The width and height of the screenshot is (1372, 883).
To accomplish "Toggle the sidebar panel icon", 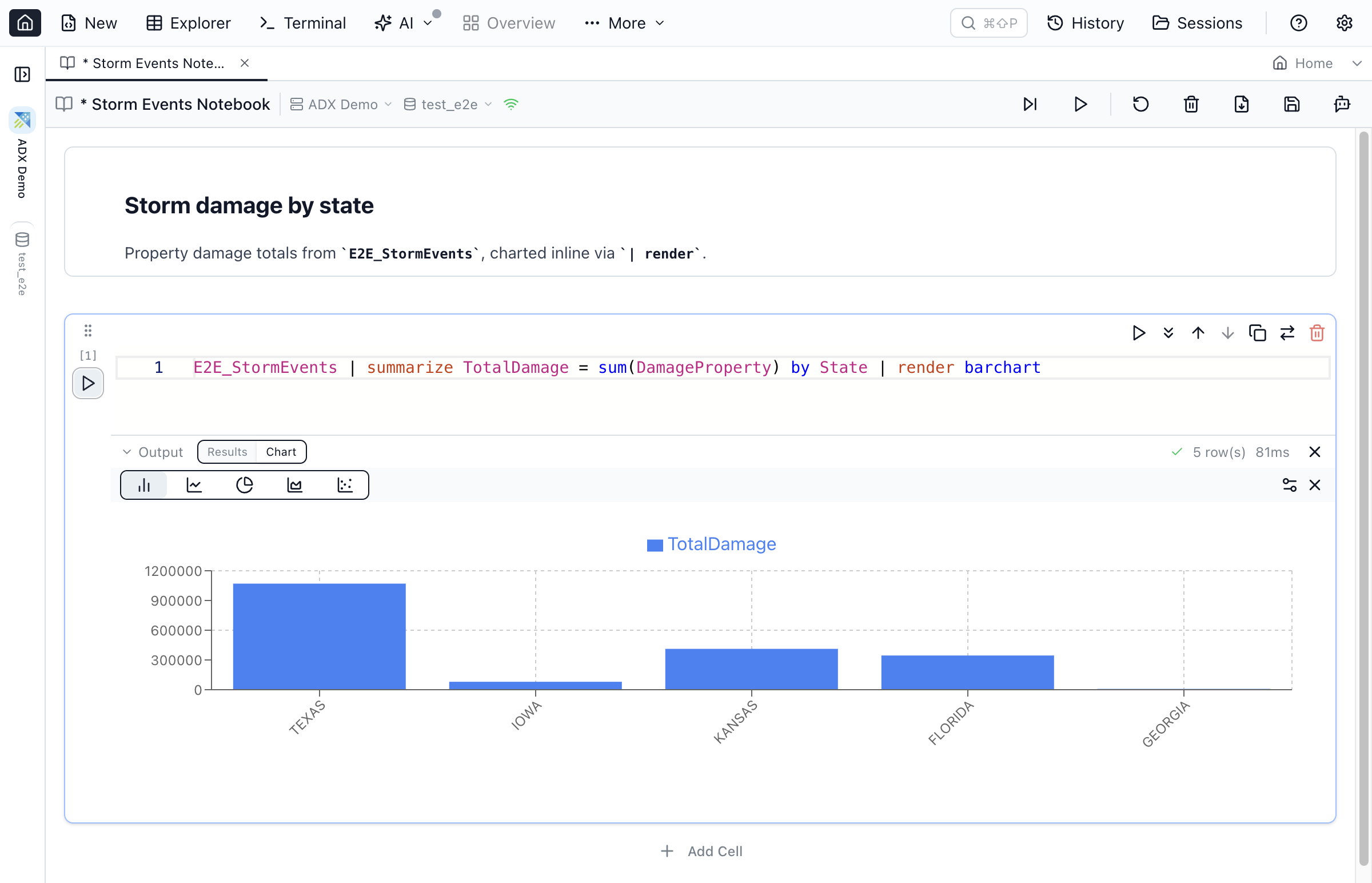I will click(x=22, y=74).
